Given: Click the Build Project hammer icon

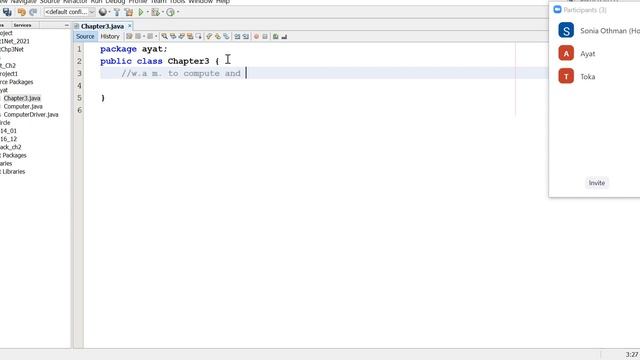Looking at the screenshot, I should click(117, 12).
